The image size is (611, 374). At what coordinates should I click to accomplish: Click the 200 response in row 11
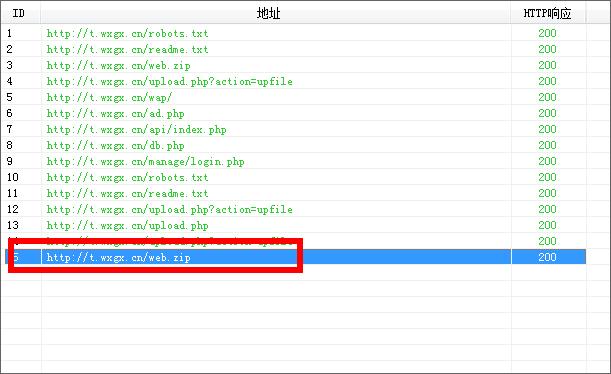pos(547,193)
